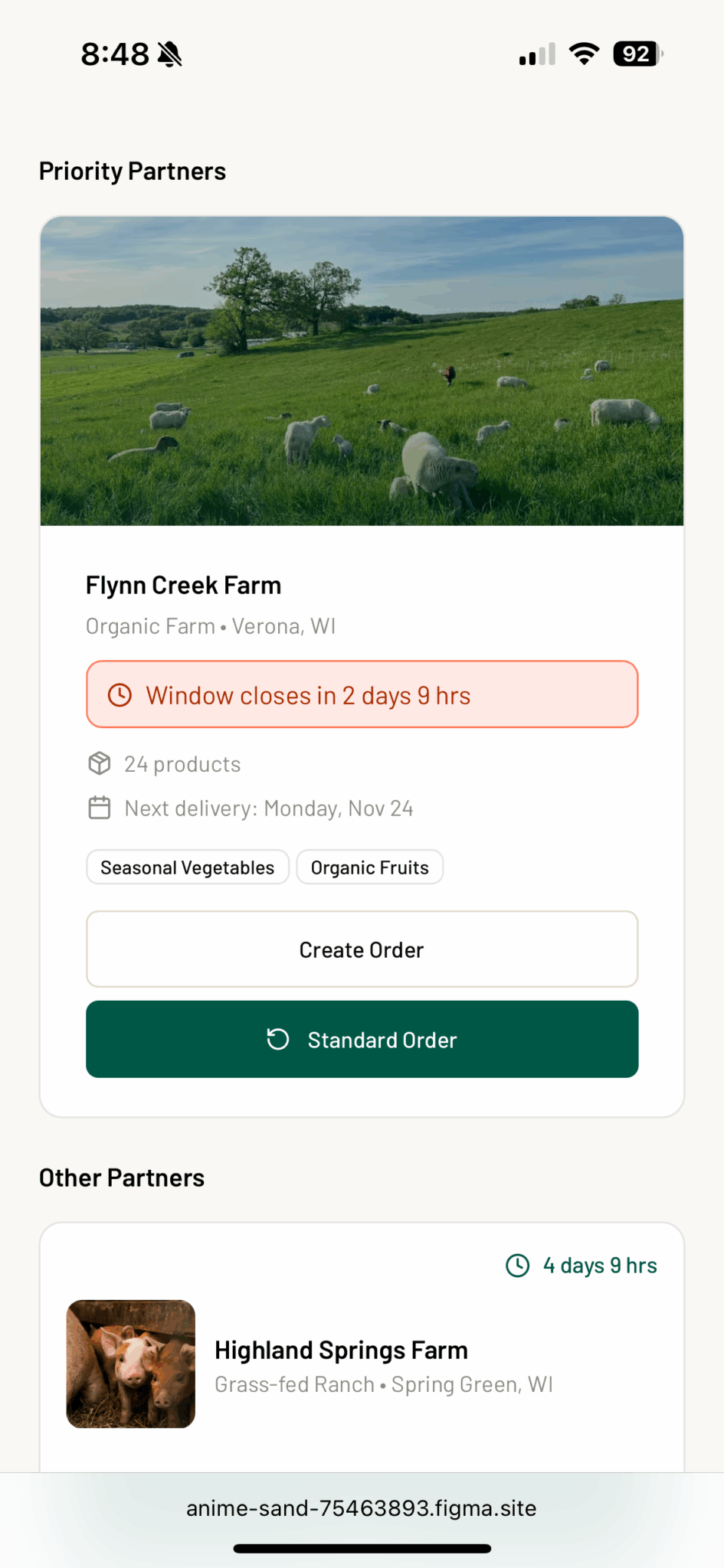Click the reorder arrow icon on Standard Order

pyautogui.click(x=277, y=1039)
